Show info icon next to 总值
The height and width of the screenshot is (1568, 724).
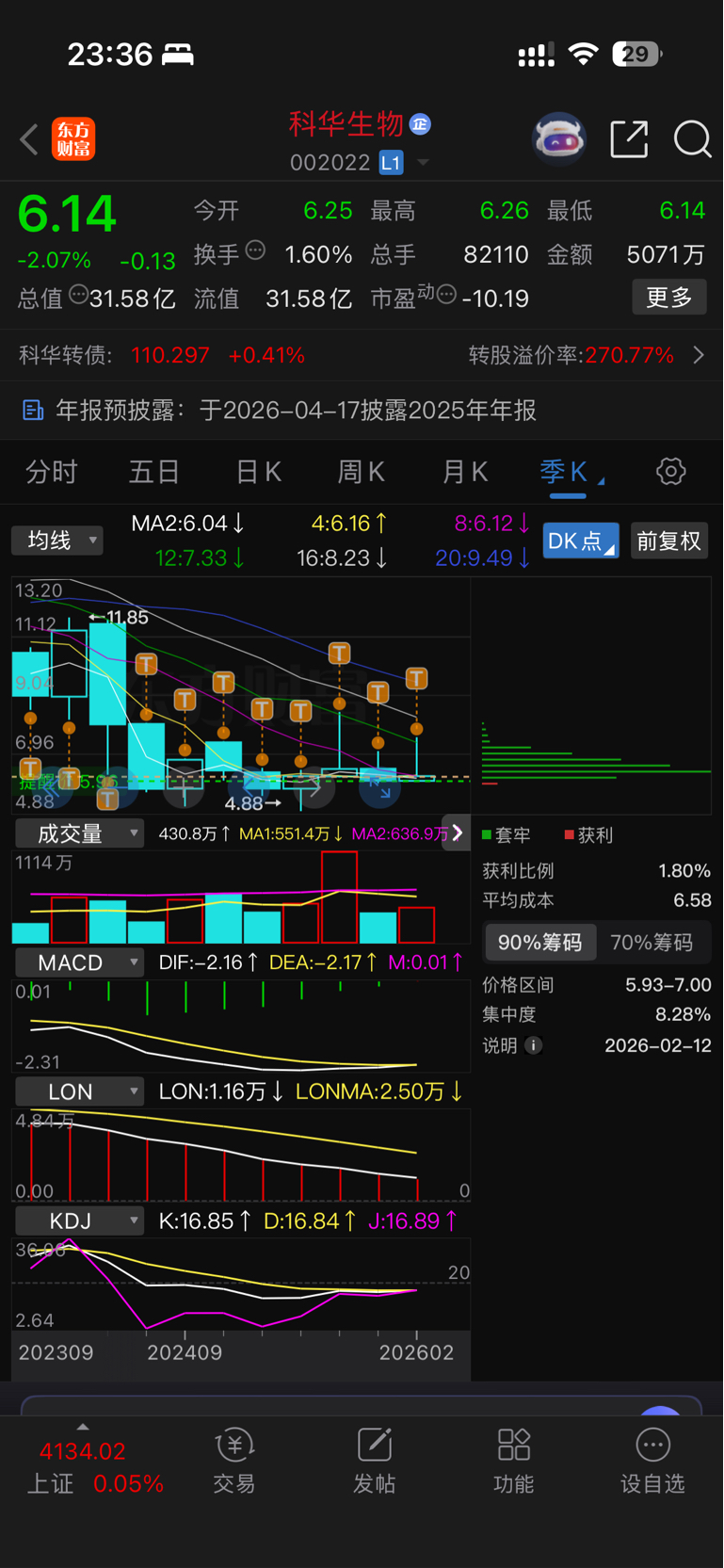(x=79, y=295)
